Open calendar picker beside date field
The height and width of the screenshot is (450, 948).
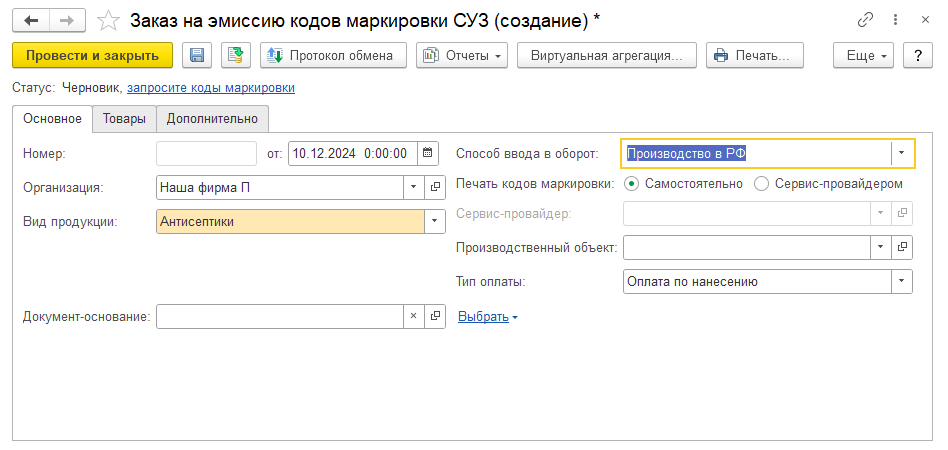point(428,154)
